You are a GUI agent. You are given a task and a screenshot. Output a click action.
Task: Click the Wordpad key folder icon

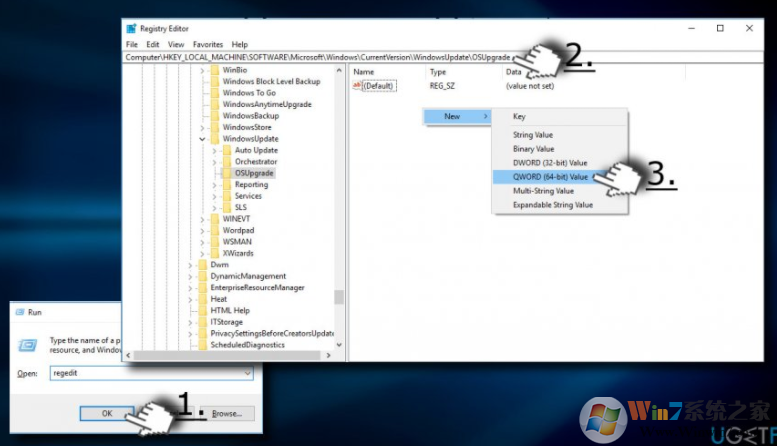[x=215, y=230]
